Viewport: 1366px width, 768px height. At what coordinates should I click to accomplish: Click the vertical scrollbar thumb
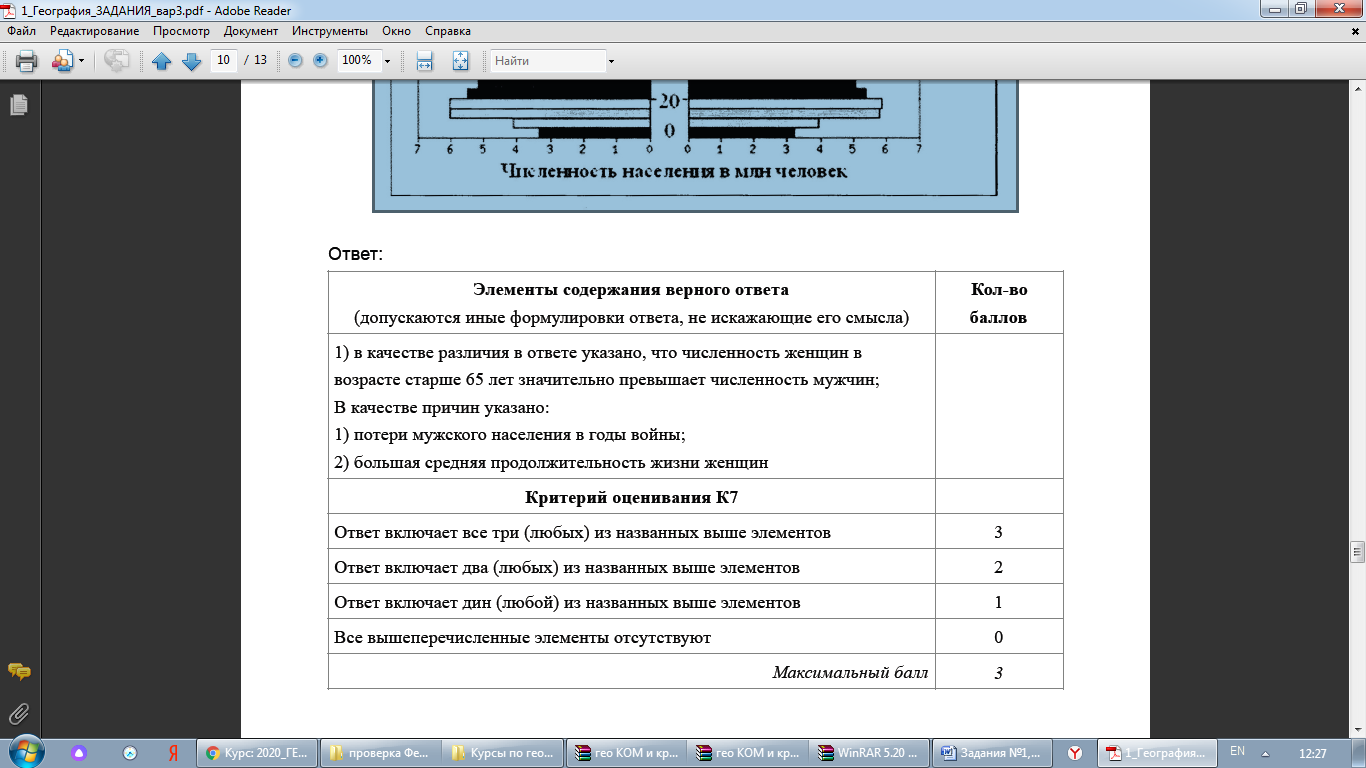1357,550
